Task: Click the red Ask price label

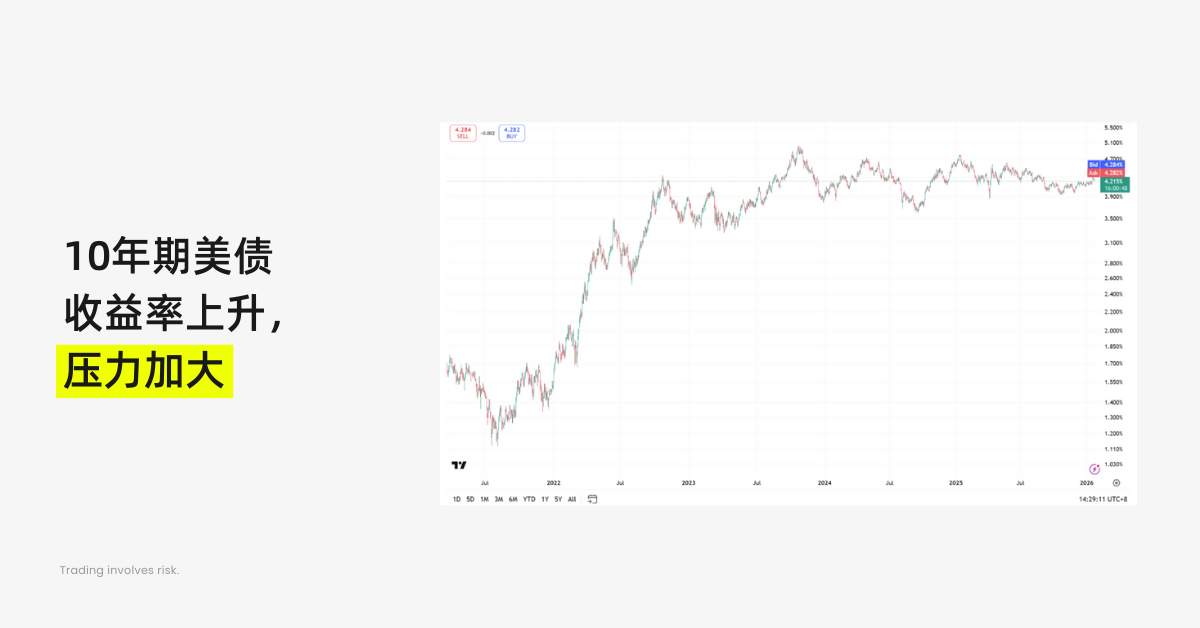Action: pyautogui.click(x=1106, y=173)
